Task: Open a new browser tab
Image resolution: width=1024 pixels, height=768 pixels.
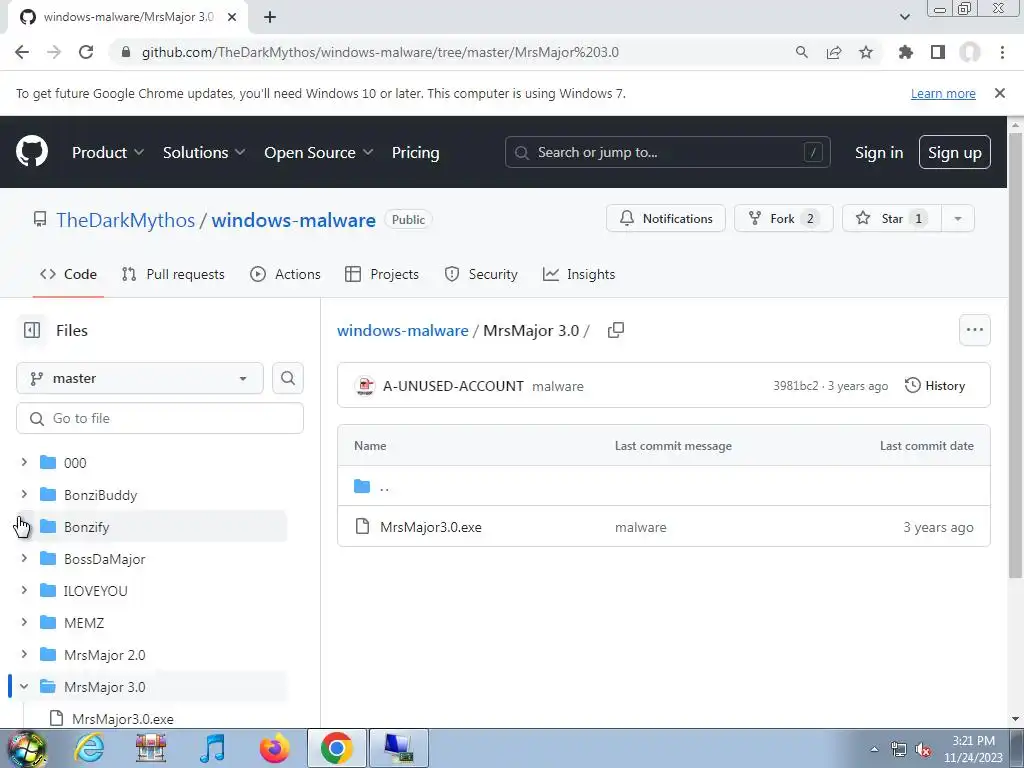Action: (270, 17)
